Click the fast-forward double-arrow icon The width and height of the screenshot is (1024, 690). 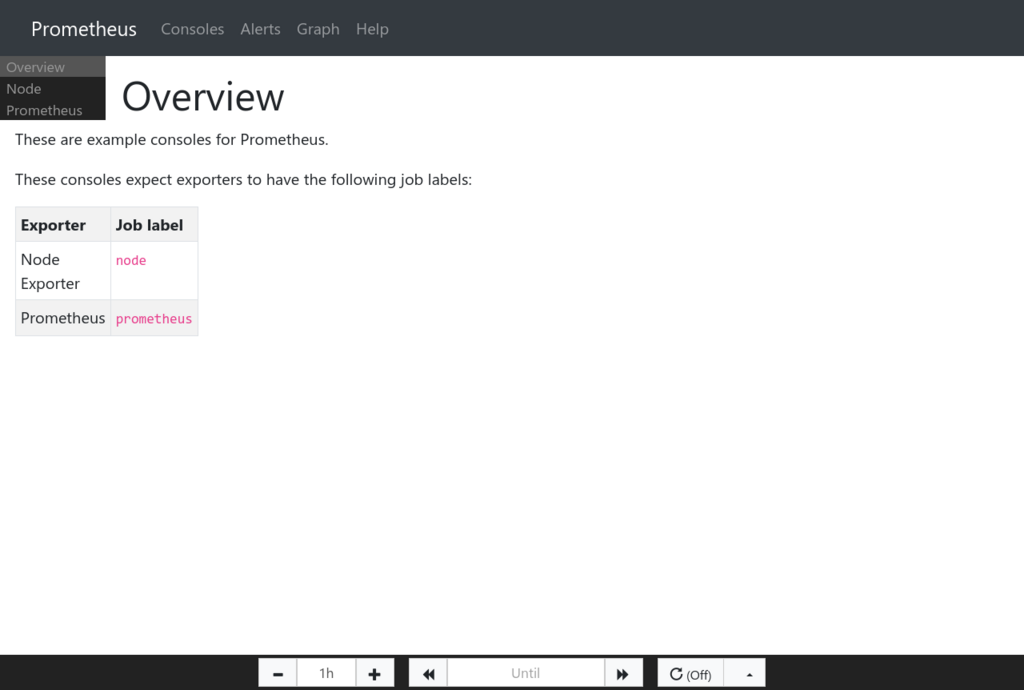point(623,674)
